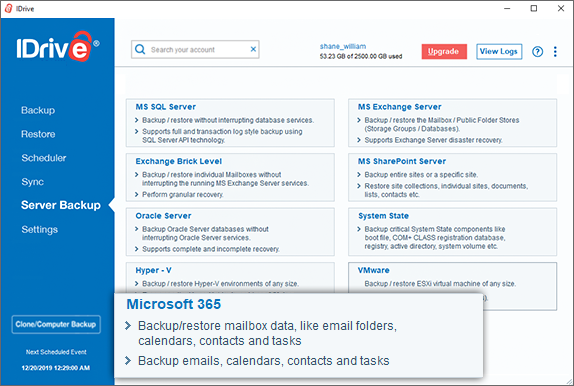Clear the search field with X icon
The height and width of the screenshot is (386, 574).
pos(253,49)
